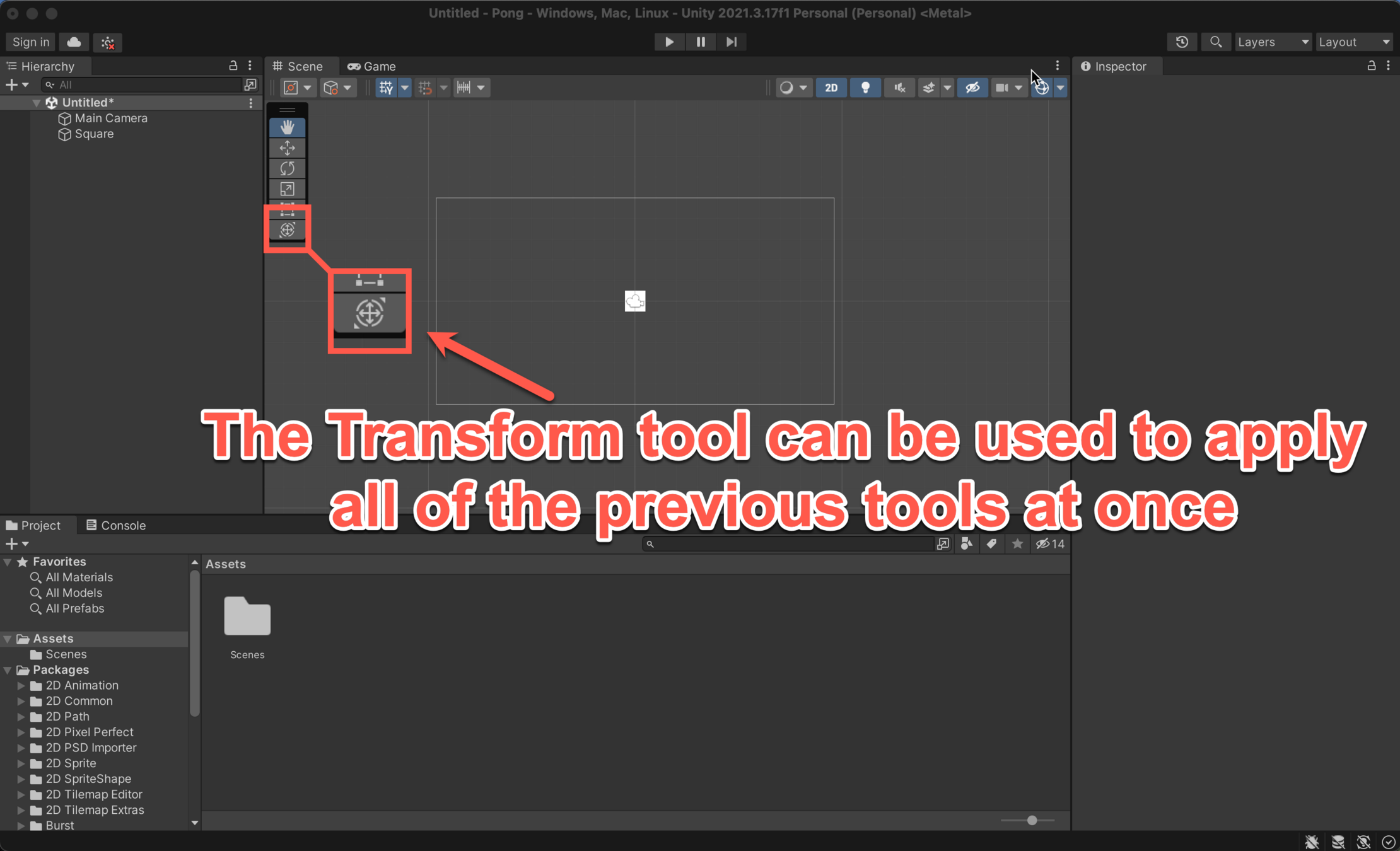Toggle scene lighting bulb
The width and height of the screenshot is (1400, 851).
(865, 88)
